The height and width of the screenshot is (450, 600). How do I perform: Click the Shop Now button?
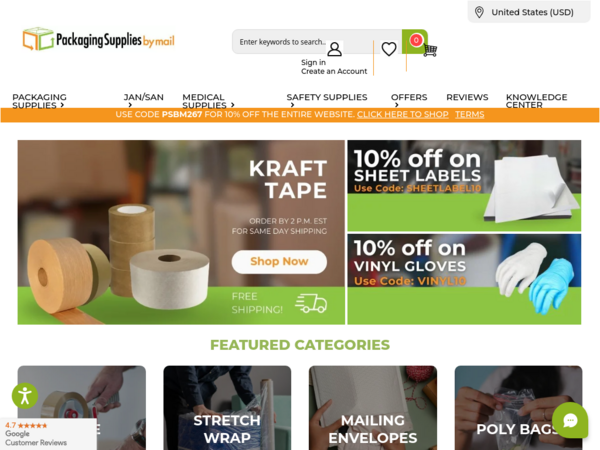point(279,262)
